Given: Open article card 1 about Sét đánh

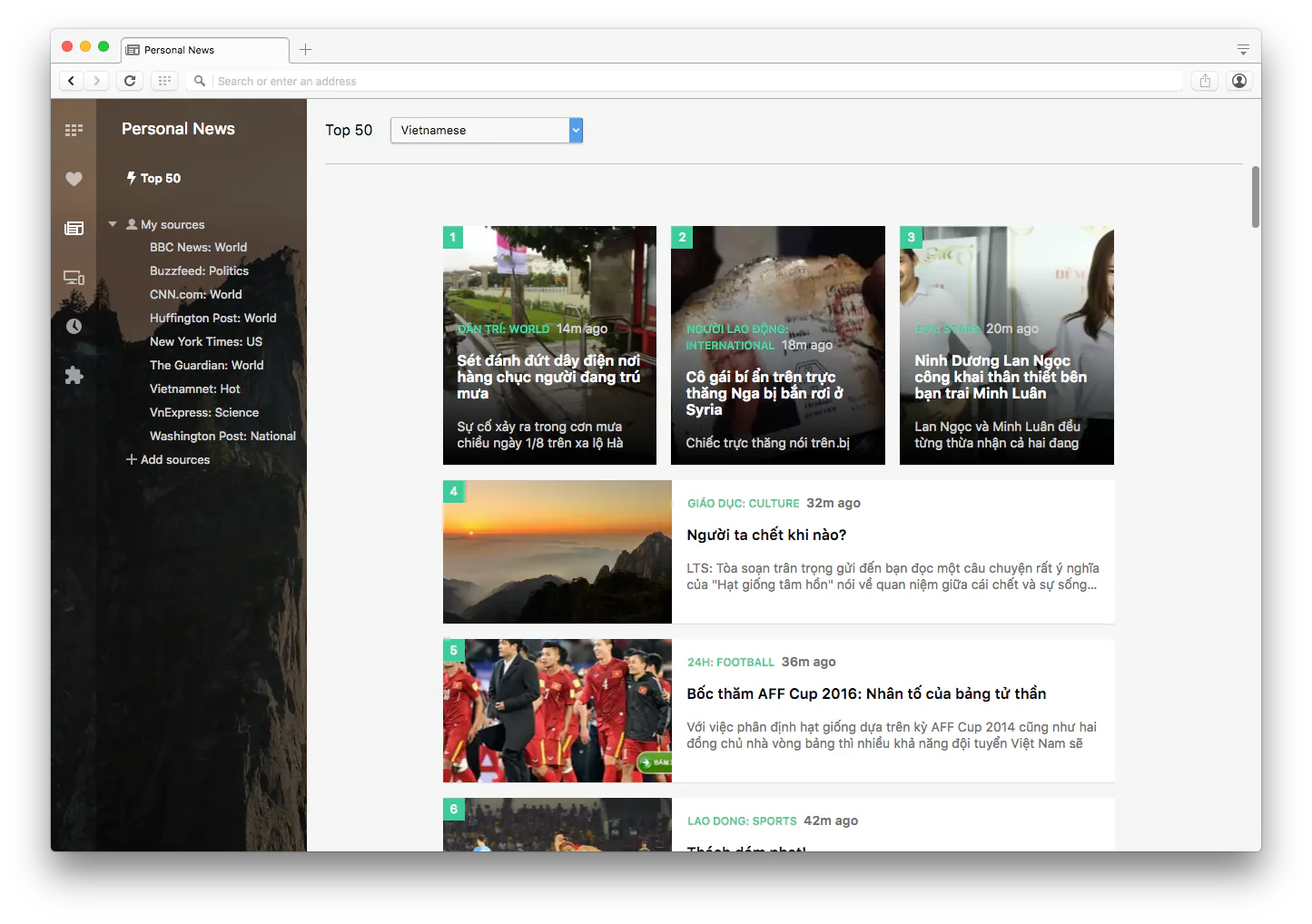Looking at the screenshot, I should tap(549, 345).
